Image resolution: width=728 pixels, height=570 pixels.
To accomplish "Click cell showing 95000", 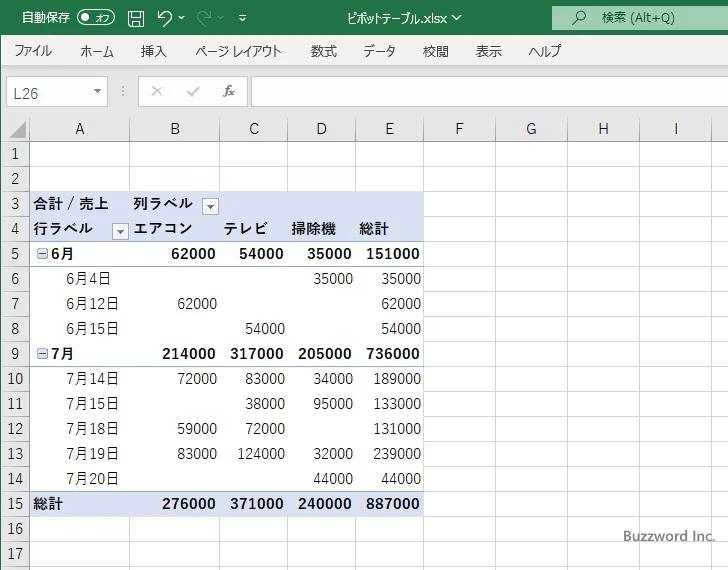I will [x=322, y=404].
